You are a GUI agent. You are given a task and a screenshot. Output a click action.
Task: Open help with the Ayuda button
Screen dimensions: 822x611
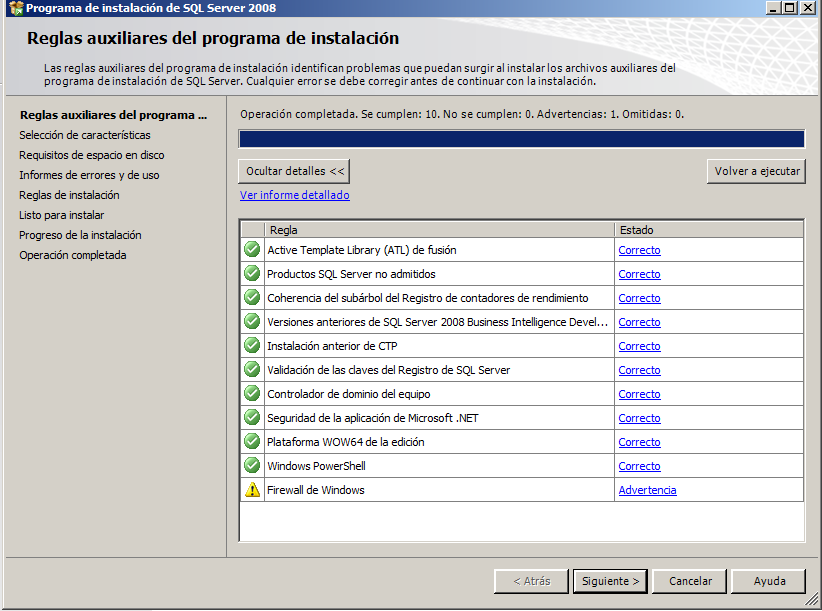tap(768, 581)
